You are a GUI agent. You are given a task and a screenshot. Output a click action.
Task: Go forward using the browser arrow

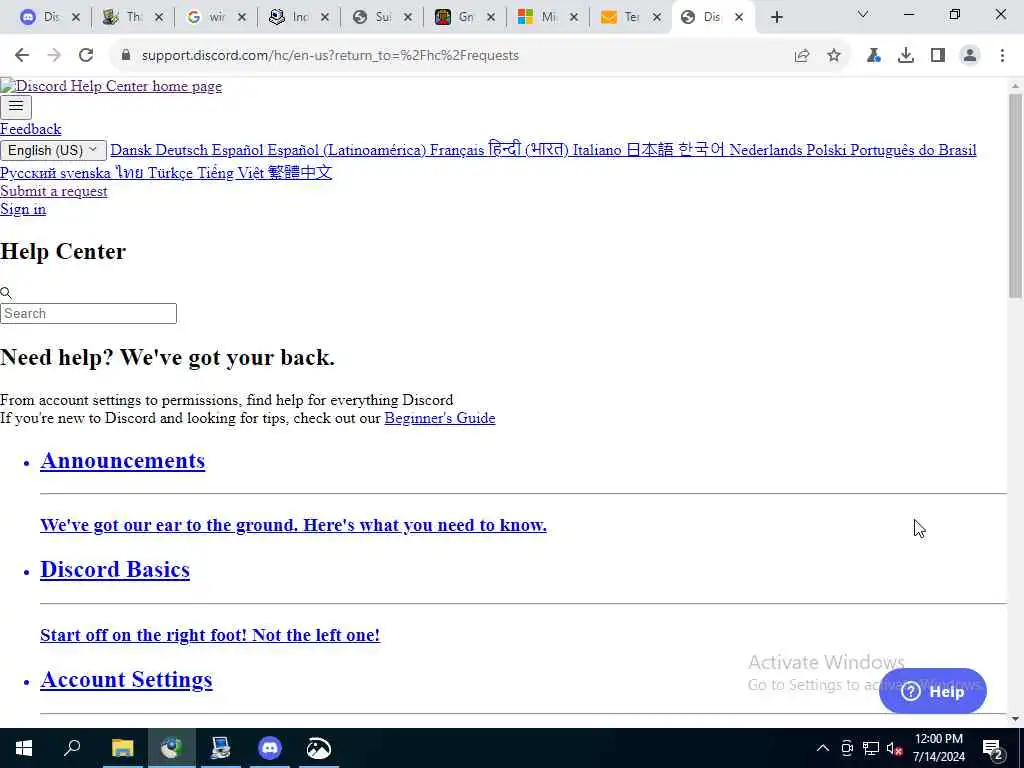[x=54, y=56]
